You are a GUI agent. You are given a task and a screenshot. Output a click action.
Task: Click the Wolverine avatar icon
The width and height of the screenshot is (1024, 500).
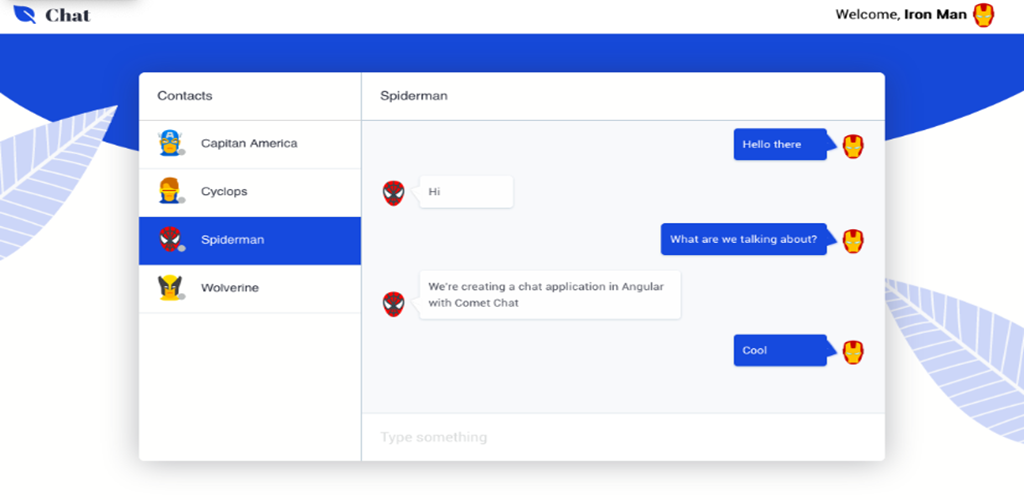coord(170,287)
